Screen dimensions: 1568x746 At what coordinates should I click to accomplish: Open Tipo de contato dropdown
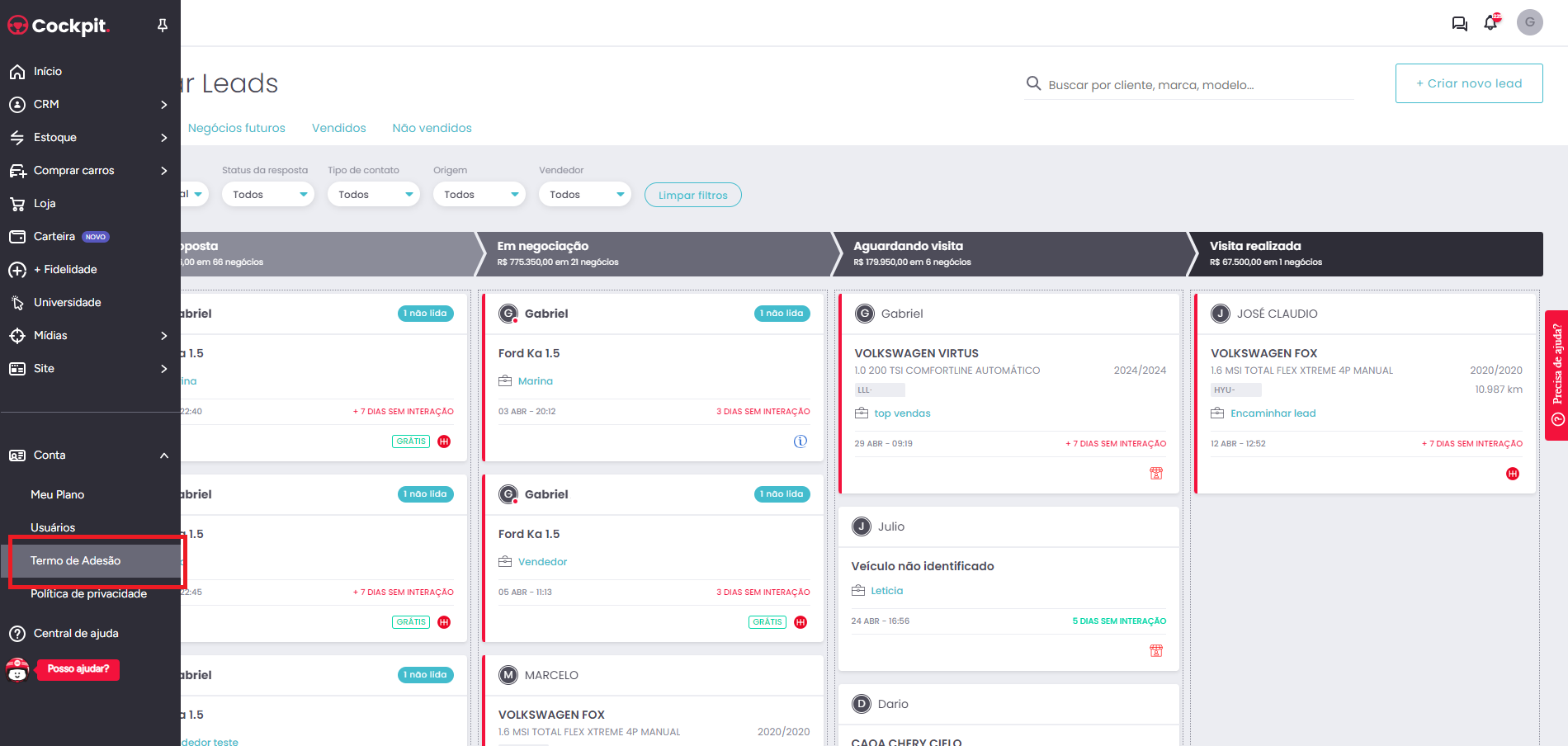click(374, 195)
